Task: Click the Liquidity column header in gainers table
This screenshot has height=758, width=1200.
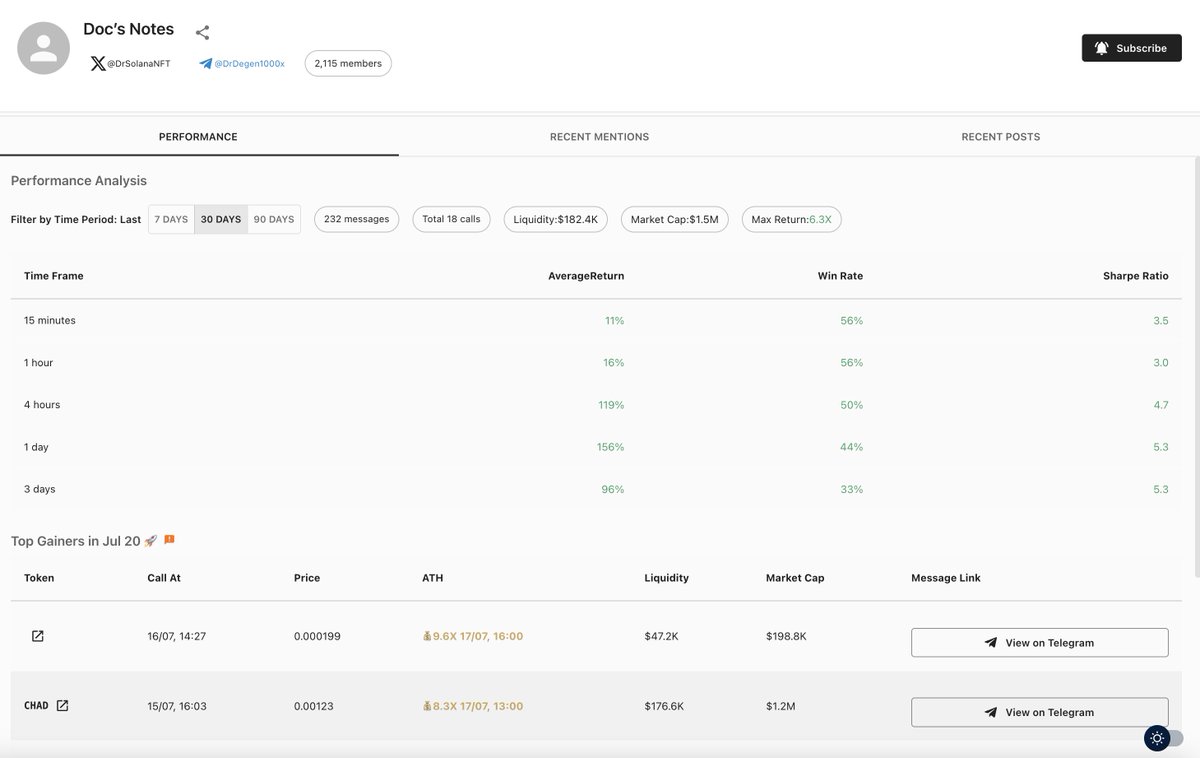Action: 667,578
